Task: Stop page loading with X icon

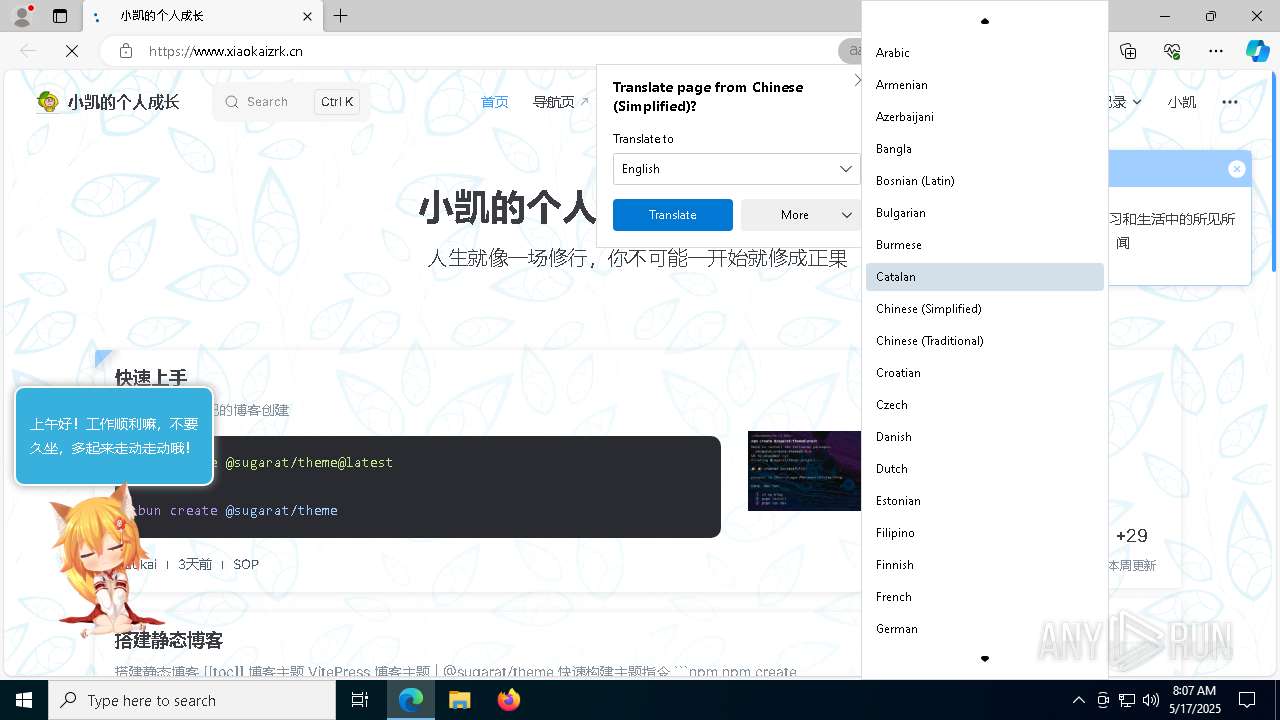Action: [72, 51]
